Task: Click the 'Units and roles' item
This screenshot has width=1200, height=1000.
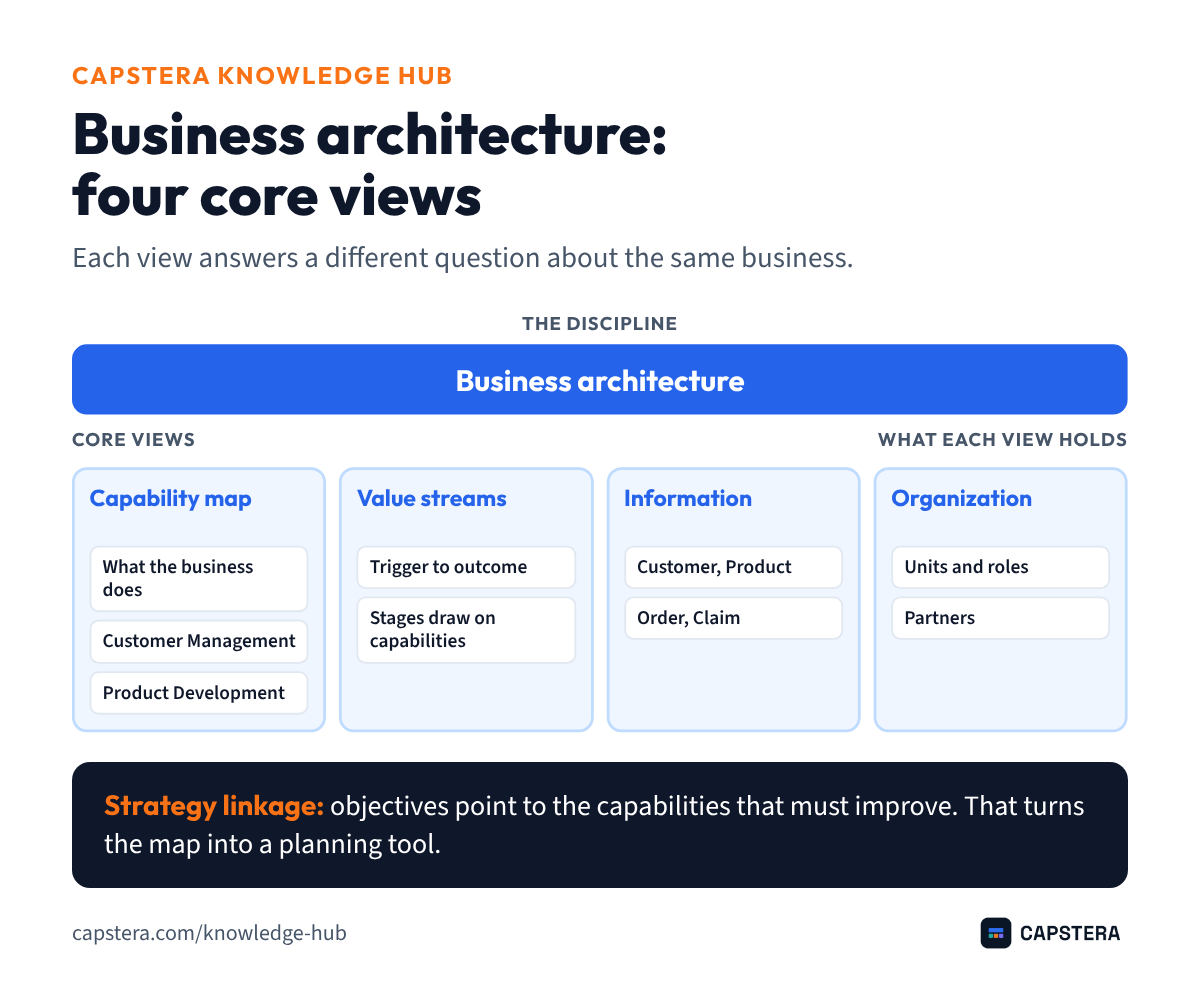Action: (x=1000, y=567)
